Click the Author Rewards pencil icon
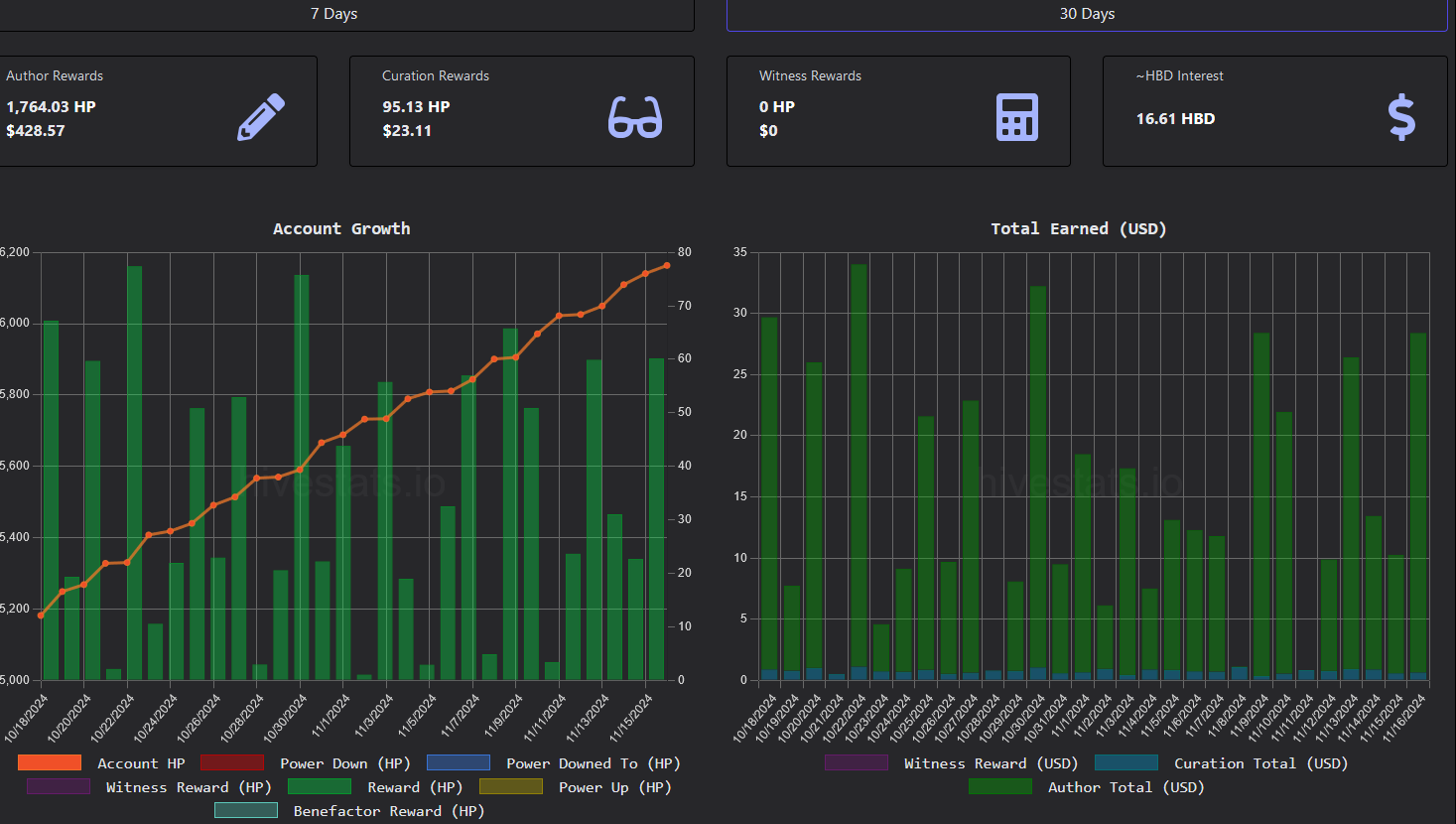Screen dimensions: 1456x824 pyautogui.click(x=261, y=117)
